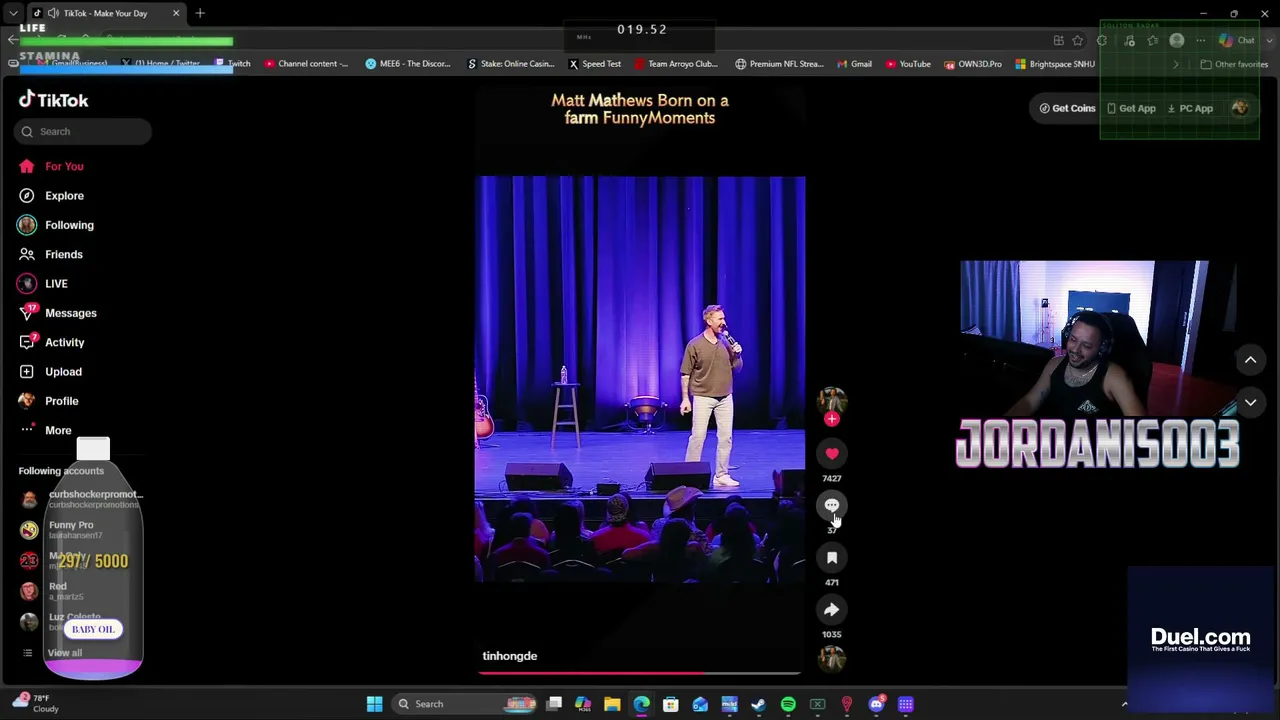The image size is (1280, 720).
Task: Click the Get Coins button
Action: click(1068, 108)
